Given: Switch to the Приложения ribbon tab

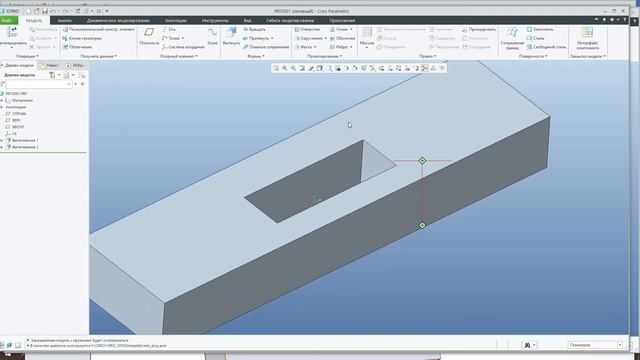Looking at the screenshot, I should click(342, 20).
